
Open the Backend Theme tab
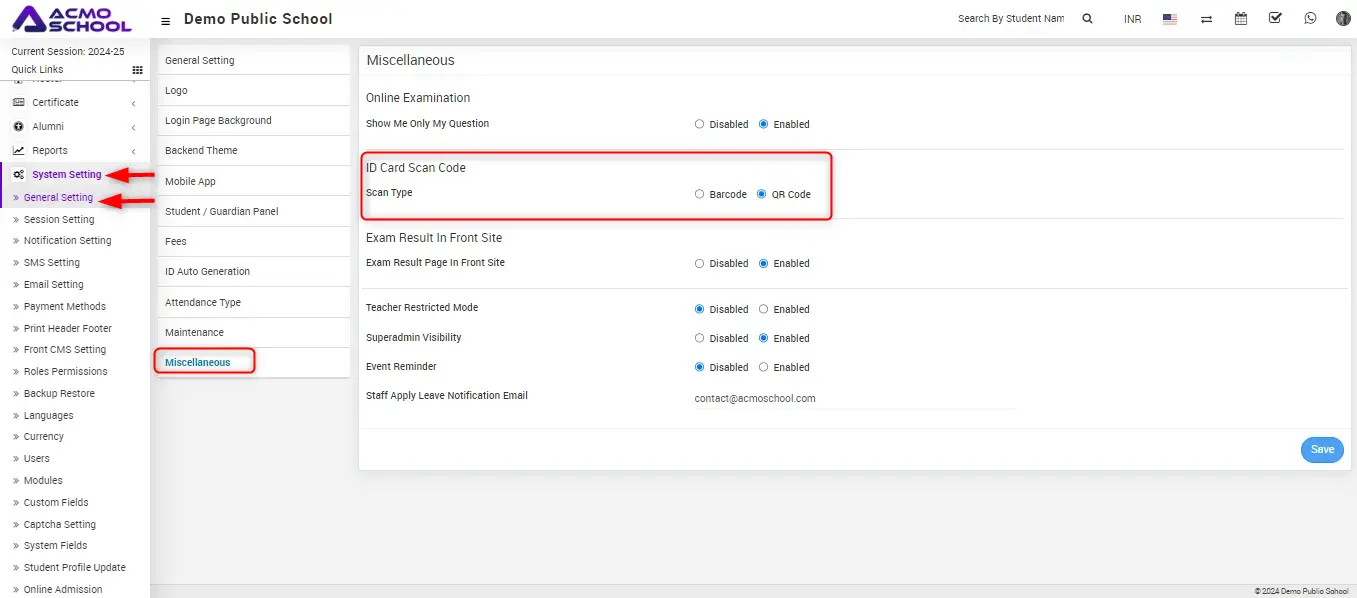[201, 150]
